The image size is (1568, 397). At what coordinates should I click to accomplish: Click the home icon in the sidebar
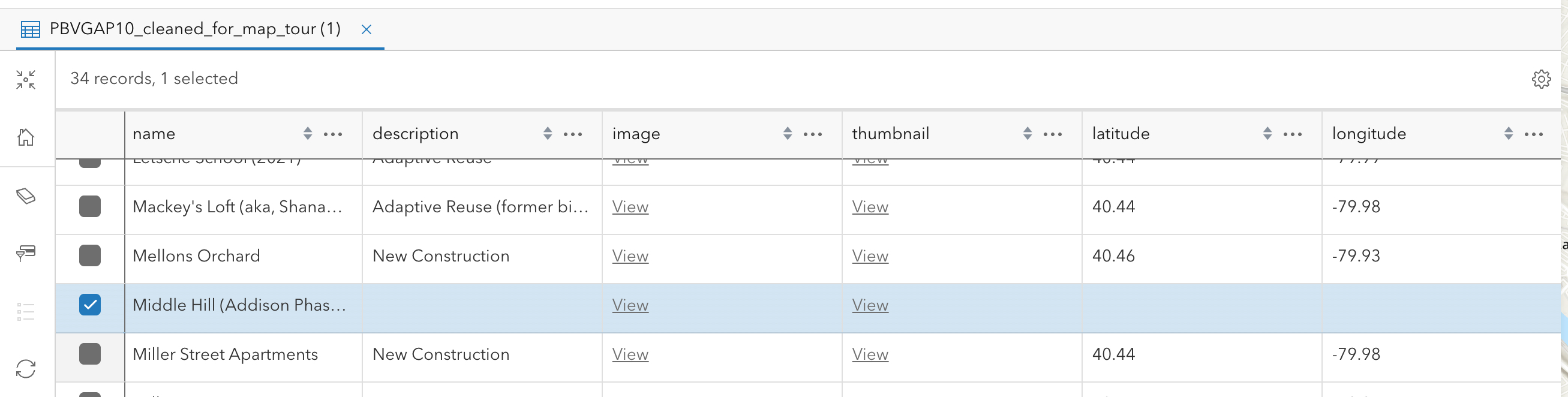[26, 138]
